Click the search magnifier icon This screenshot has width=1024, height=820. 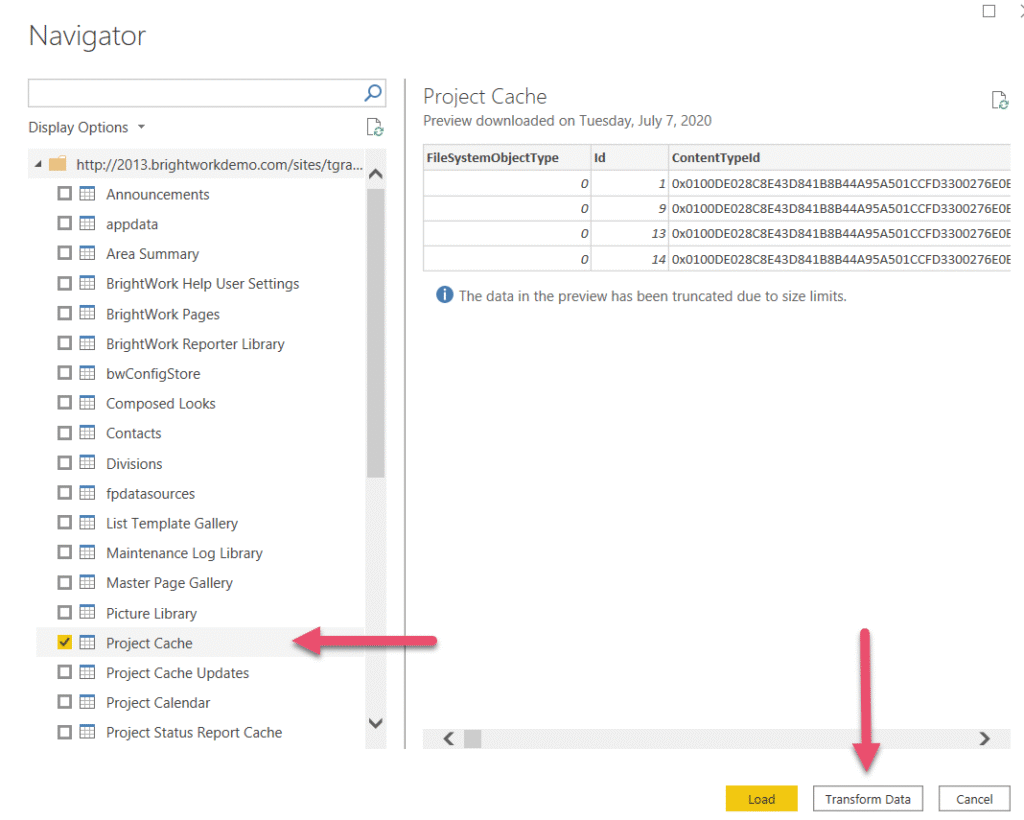click(373, 93)
